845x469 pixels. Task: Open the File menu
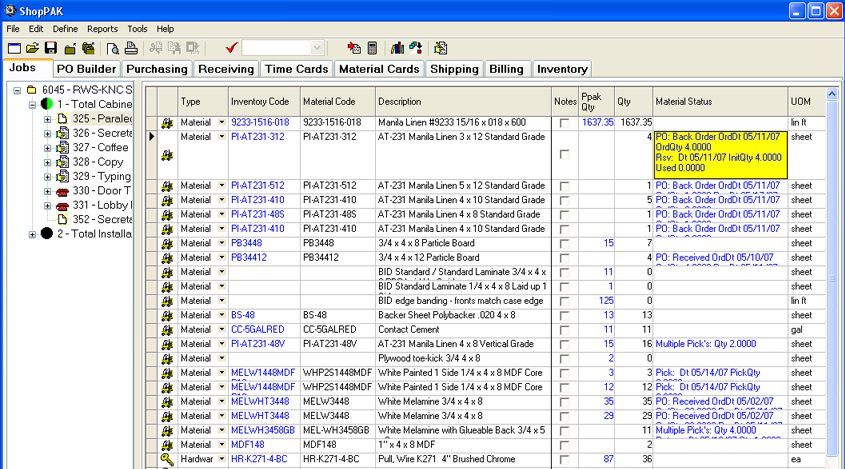[13, 29]
